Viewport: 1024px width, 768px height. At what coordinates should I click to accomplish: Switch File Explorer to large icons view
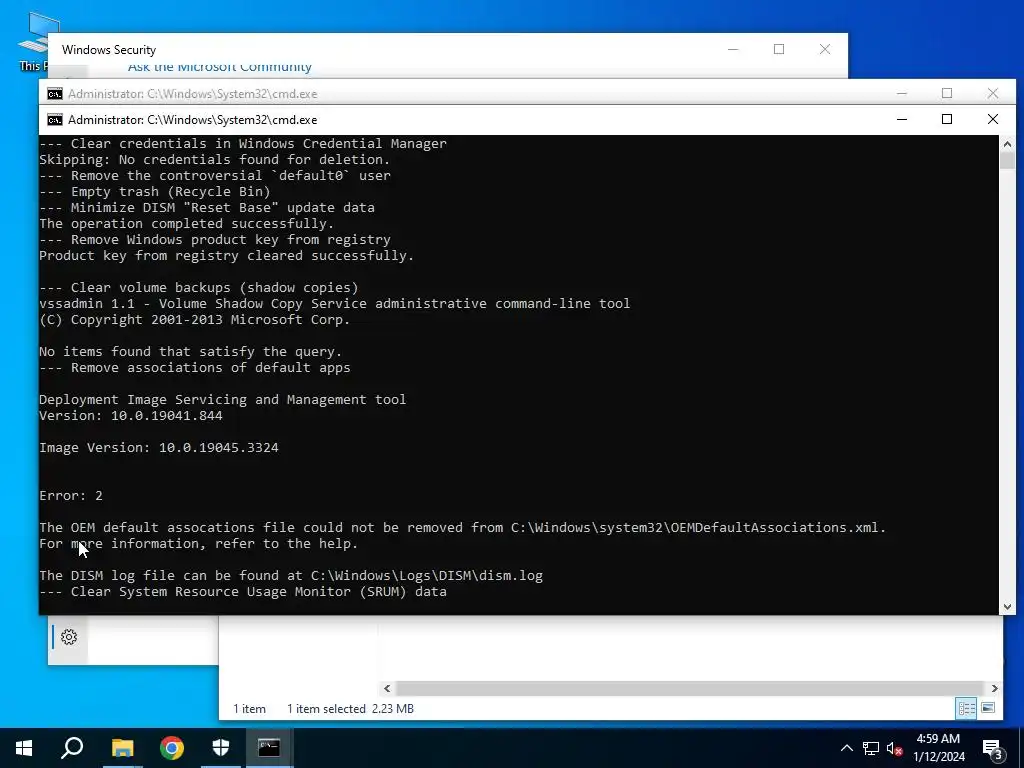click(x=988, y=709)
